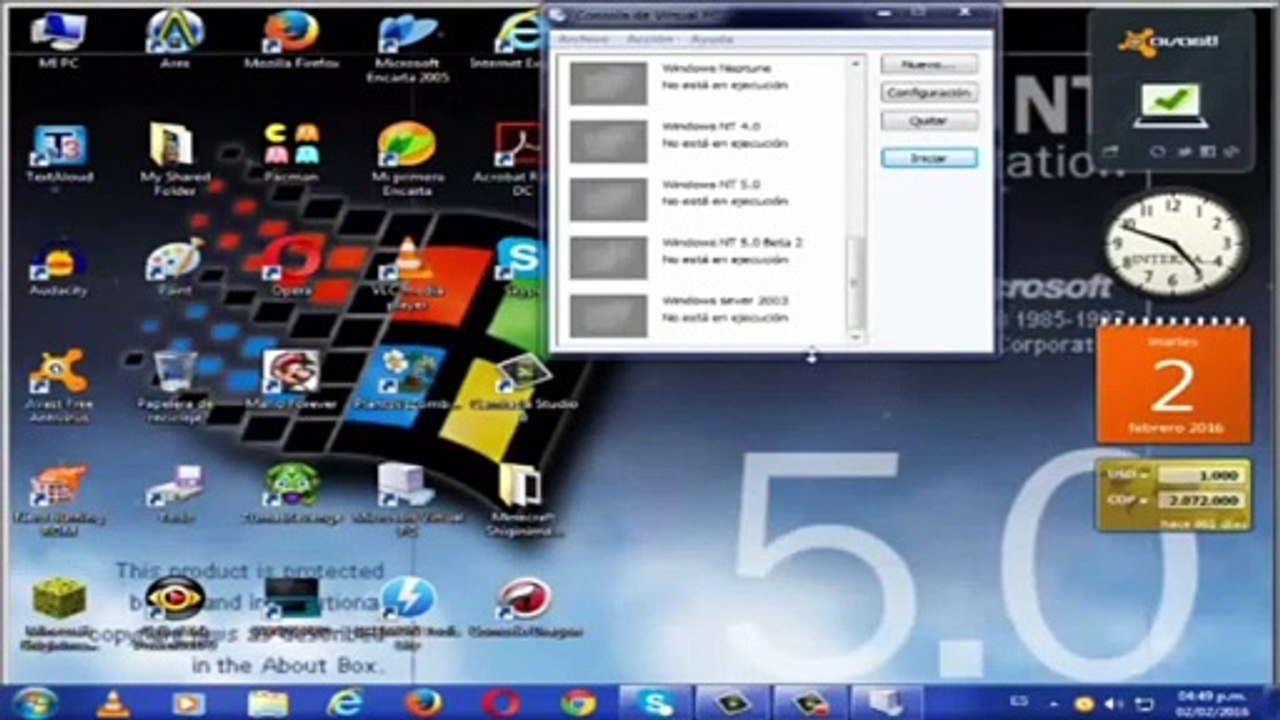This screenshot has width=1280, height=720.
Task: Open the Configuración button
Action: pos(929,92)
